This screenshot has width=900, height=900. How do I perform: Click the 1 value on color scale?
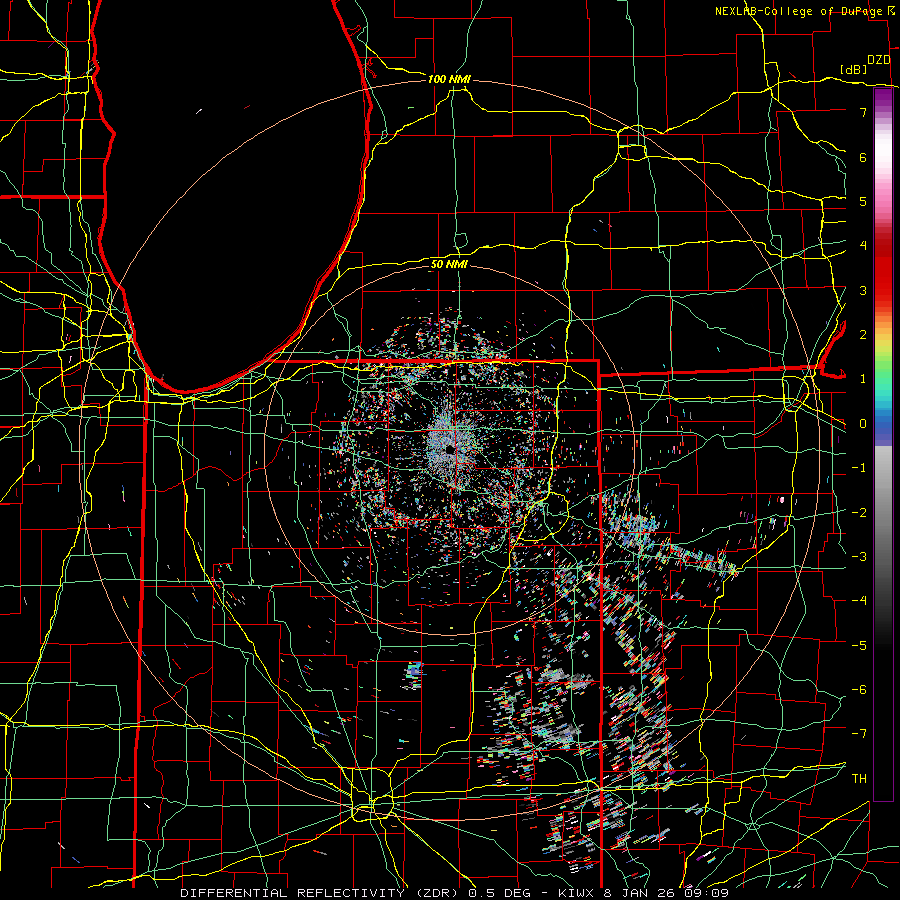(x=863, y=379)
